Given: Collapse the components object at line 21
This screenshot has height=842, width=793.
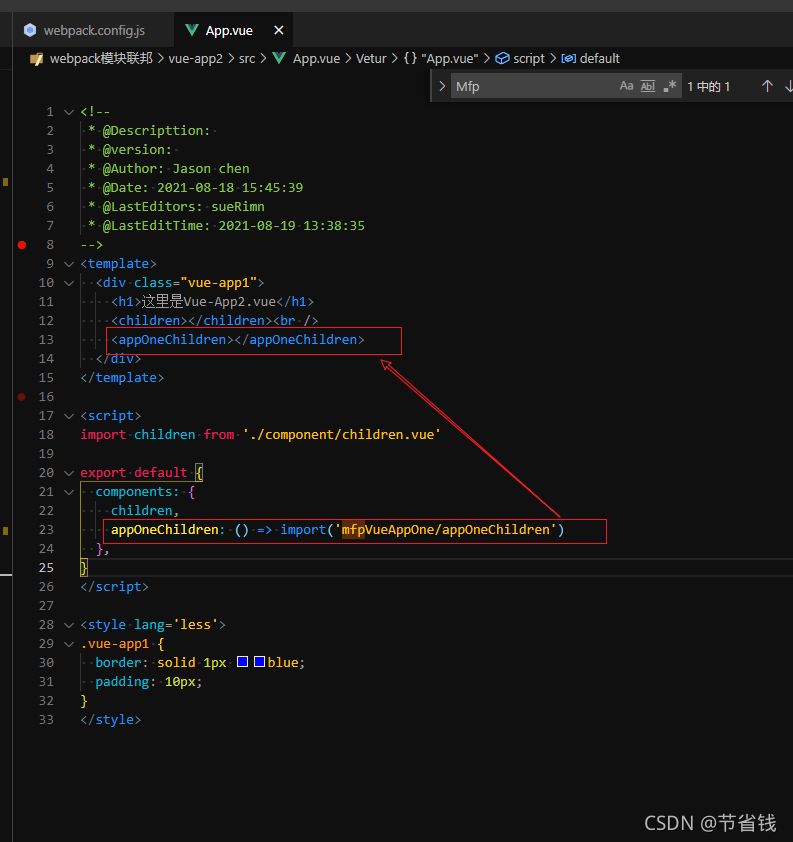Looking at the screenshot, I should click(69, 491).
